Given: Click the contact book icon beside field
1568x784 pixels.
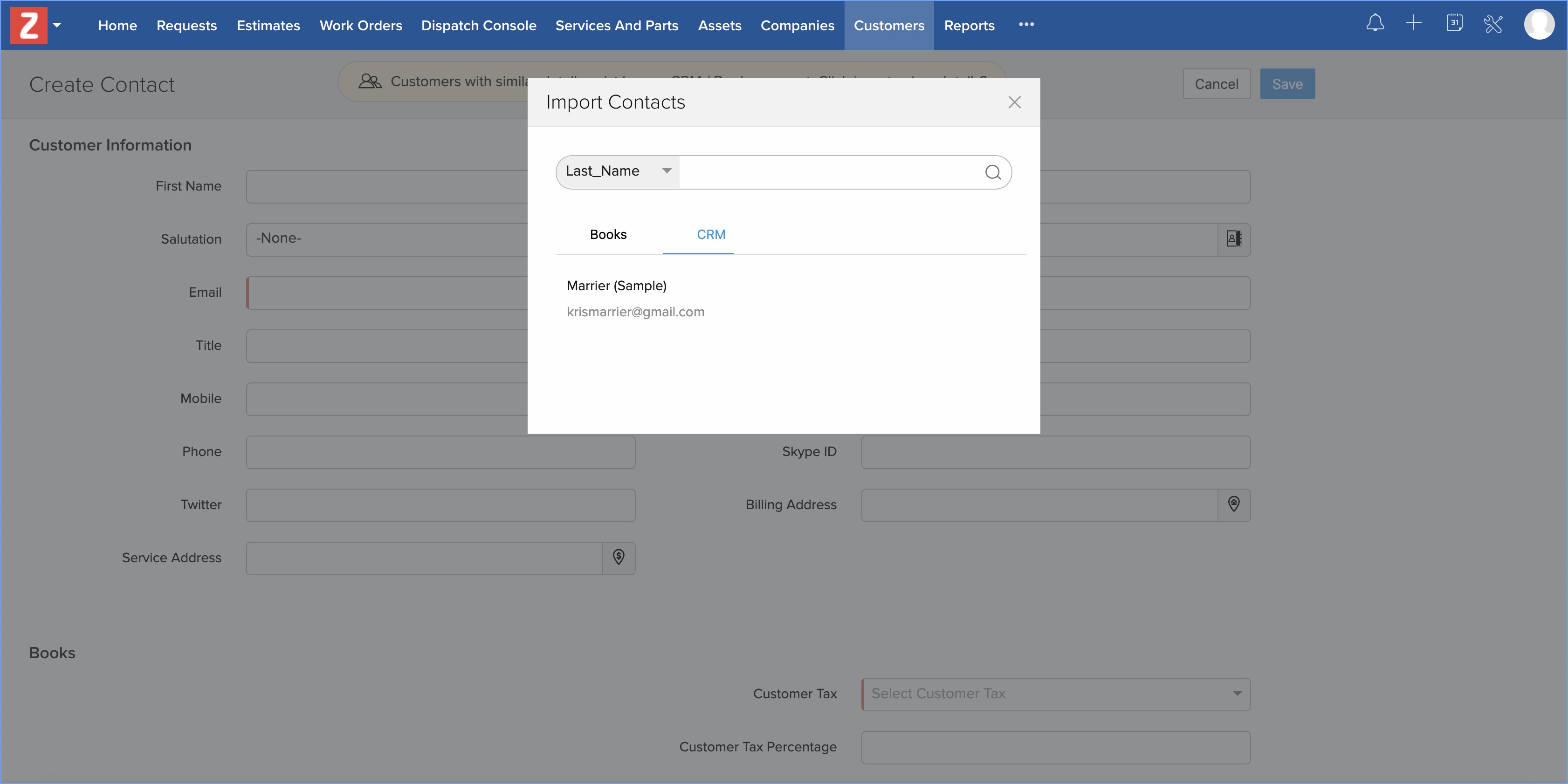Looking at the screenshot, I should (x=1234, y=239).
